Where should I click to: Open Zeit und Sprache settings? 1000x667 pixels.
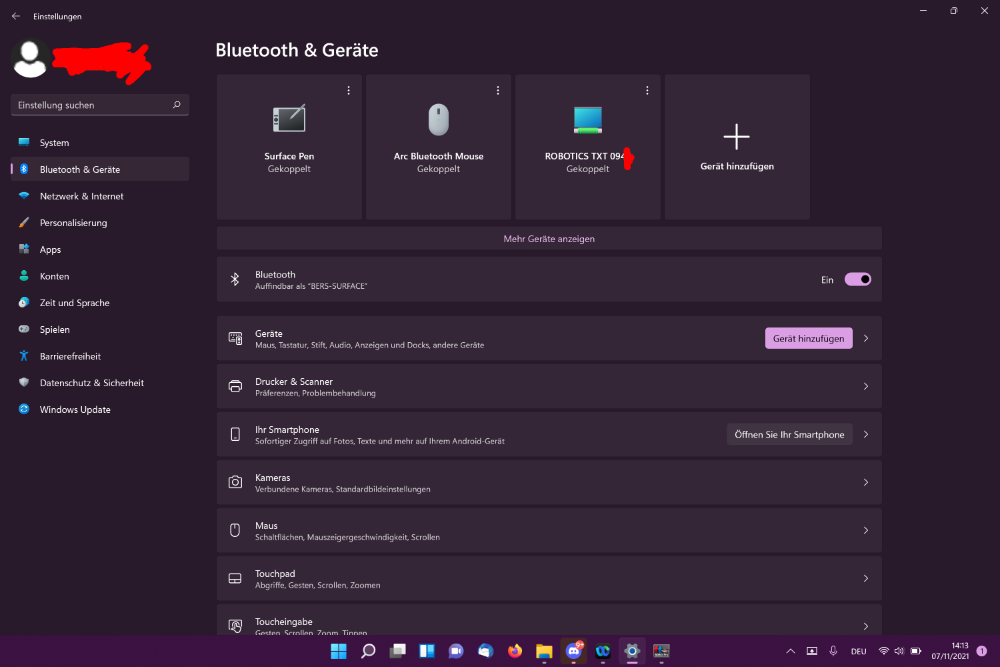coord(100,302)
